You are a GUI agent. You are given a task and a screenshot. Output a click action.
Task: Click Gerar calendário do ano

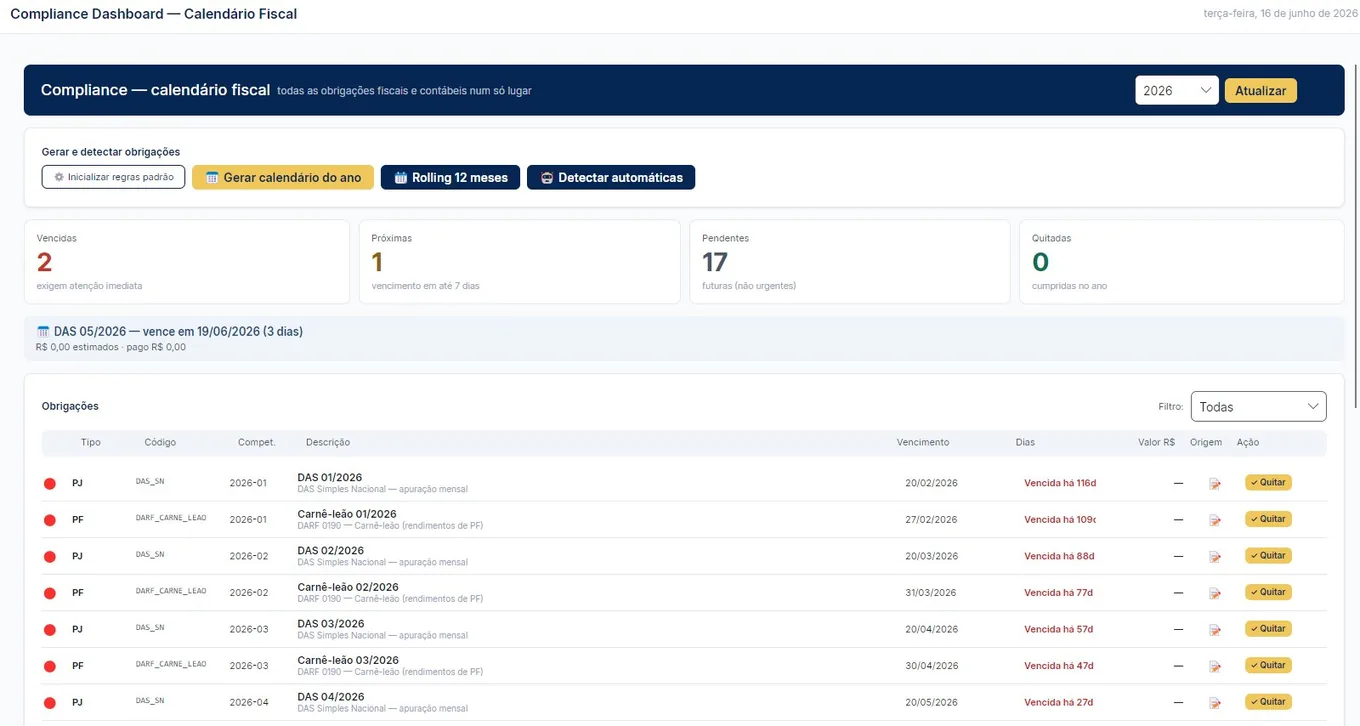pyautogui.click(x=283, y=177)
